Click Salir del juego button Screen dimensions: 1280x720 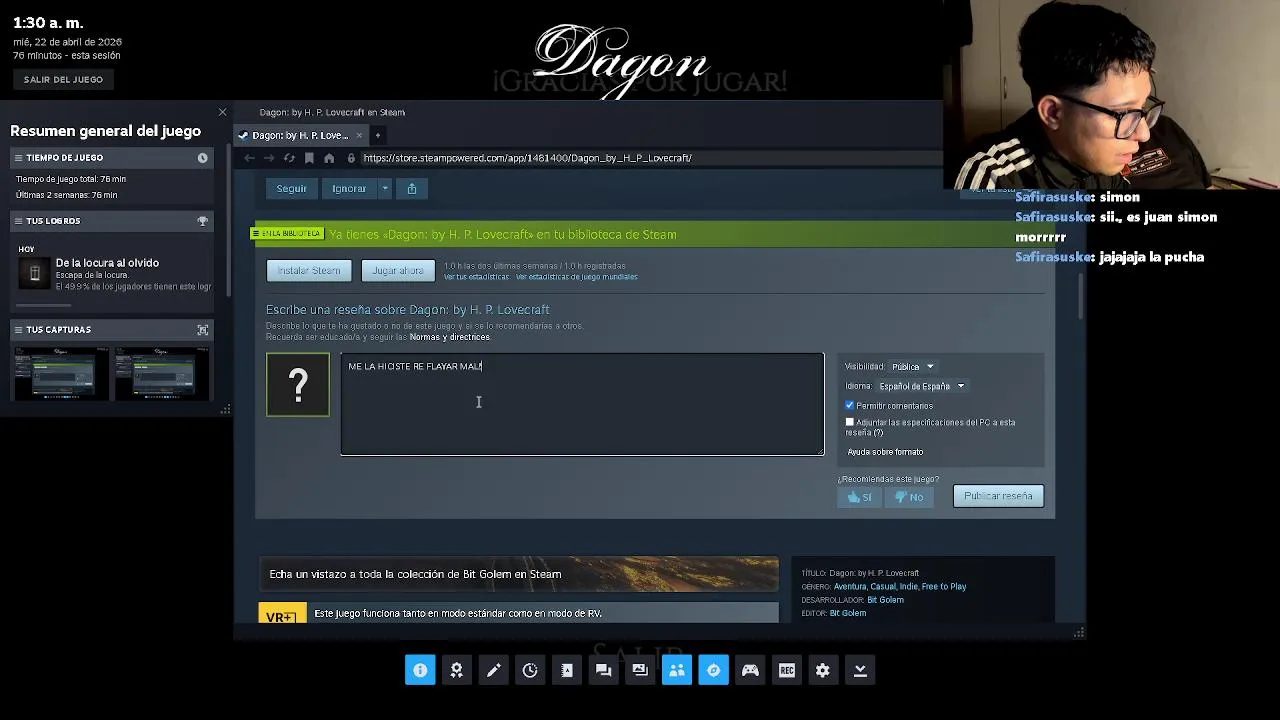click(x=63, y=79)
